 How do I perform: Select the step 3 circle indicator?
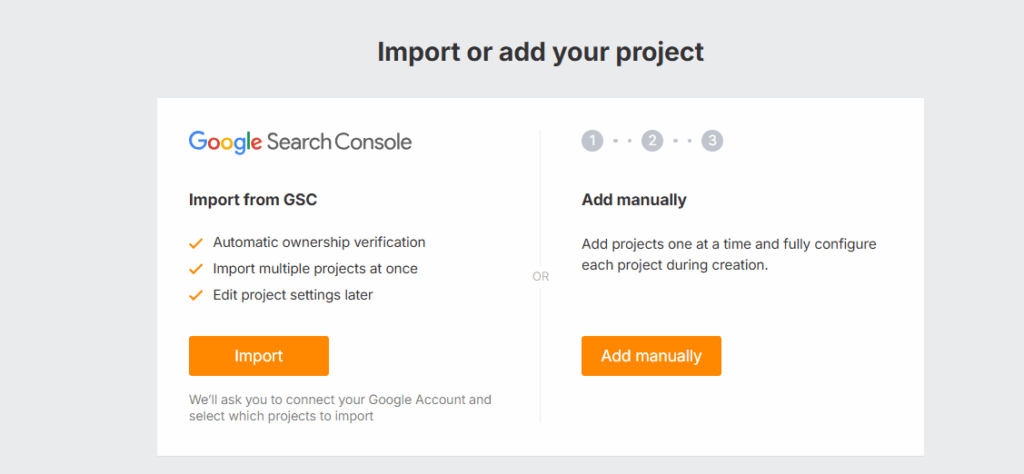click(x=712, y=141)
